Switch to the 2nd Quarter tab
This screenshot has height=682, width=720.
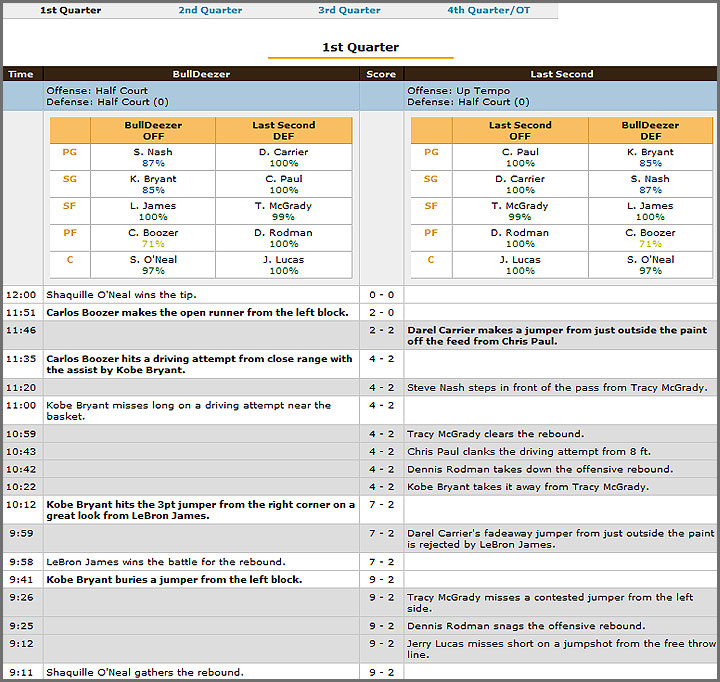[210, 10]
